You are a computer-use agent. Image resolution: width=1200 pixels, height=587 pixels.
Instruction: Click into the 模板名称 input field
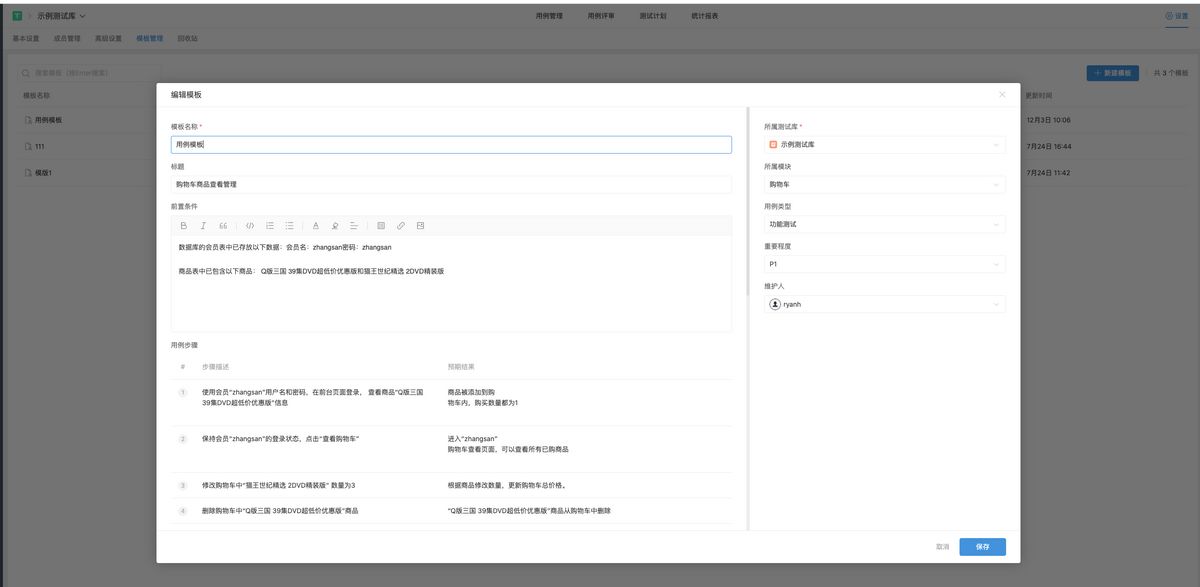(451, 145)
